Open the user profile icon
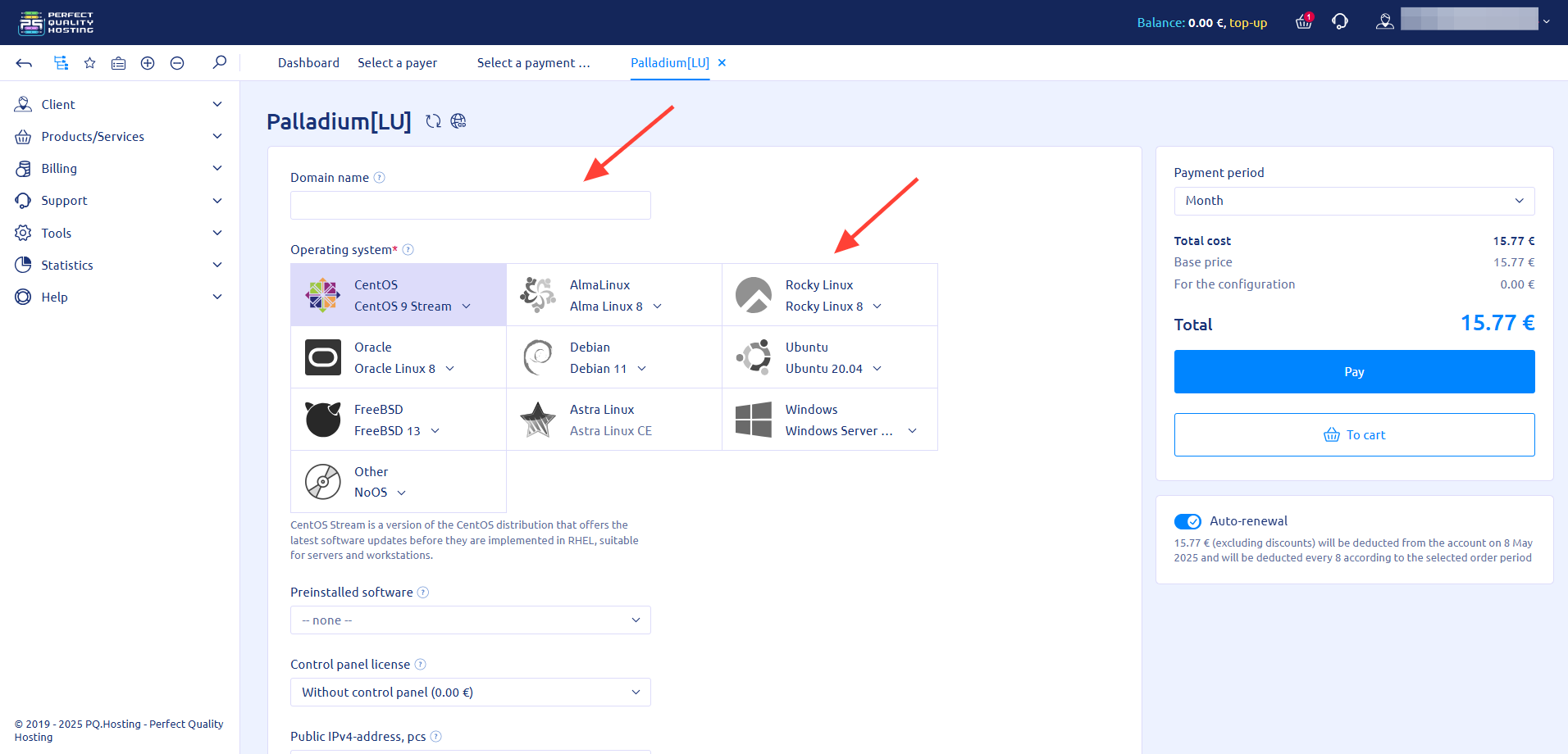Image resolution: width=1568 pixels, height=754 pixels. point(1385,22)
